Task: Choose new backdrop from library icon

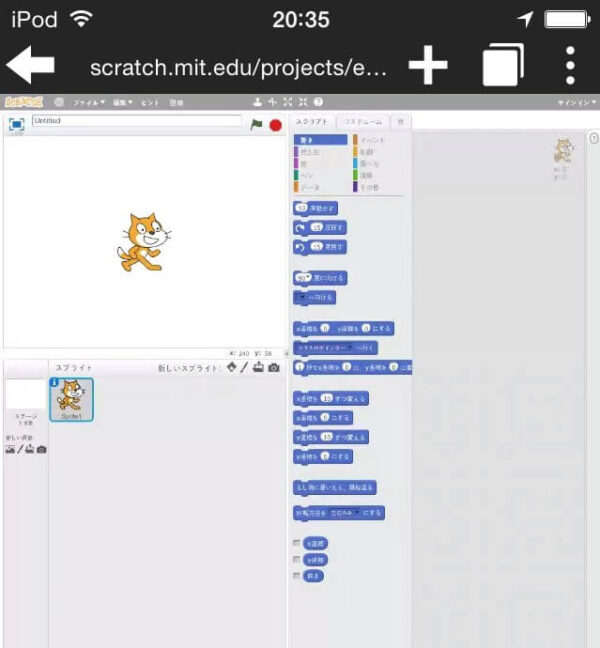Action: point(10,449)
